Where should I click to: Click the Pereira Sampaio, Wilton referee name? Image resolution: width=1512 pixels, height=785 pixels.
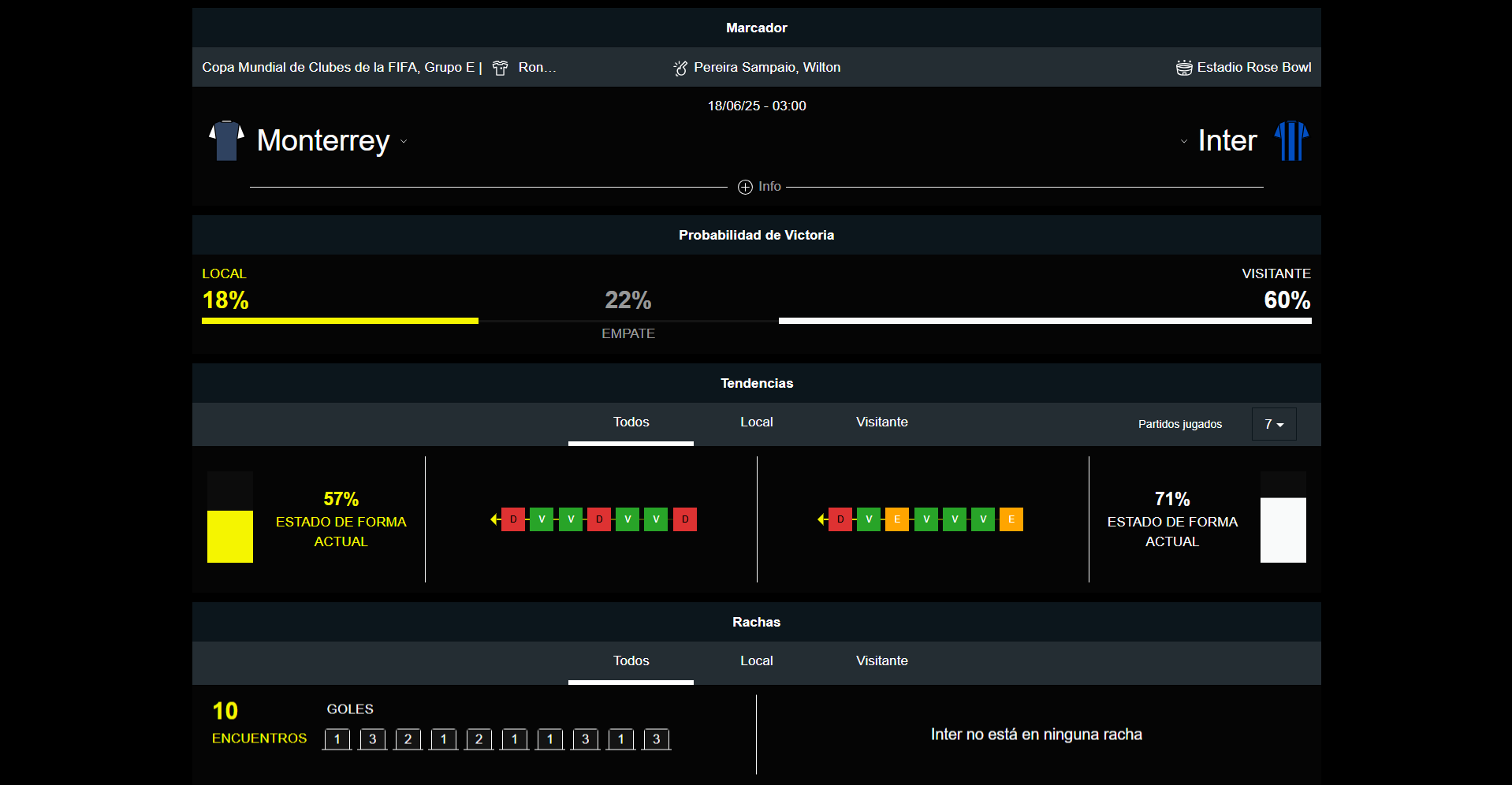766,68
